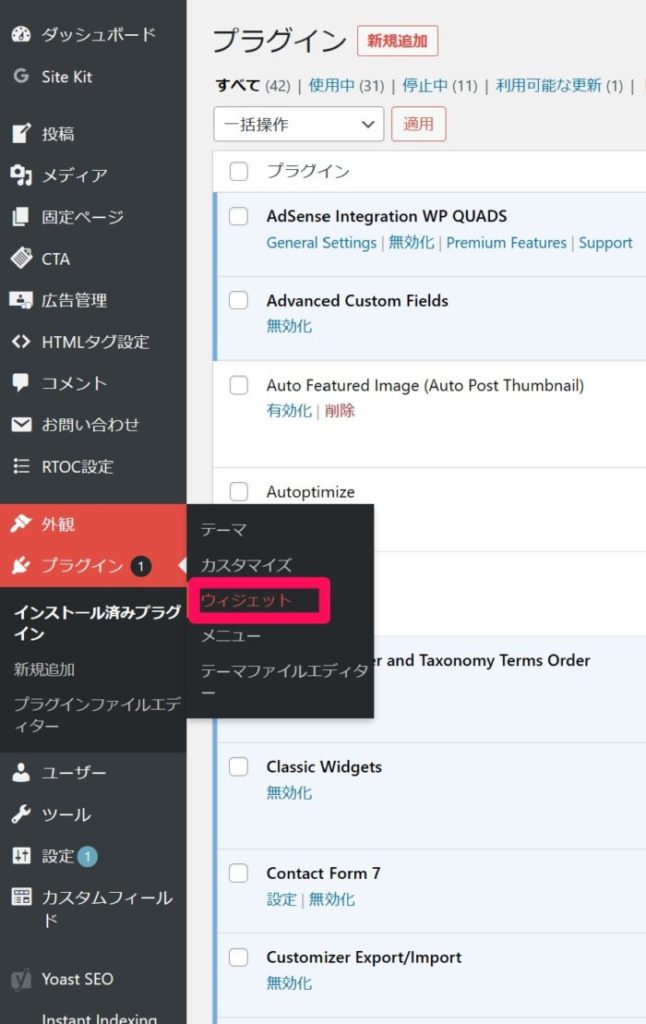Viewport: 646px width, 1024px height.
Task: Open 新規追加 in the plugin submenu
Action: click(44, 669)
